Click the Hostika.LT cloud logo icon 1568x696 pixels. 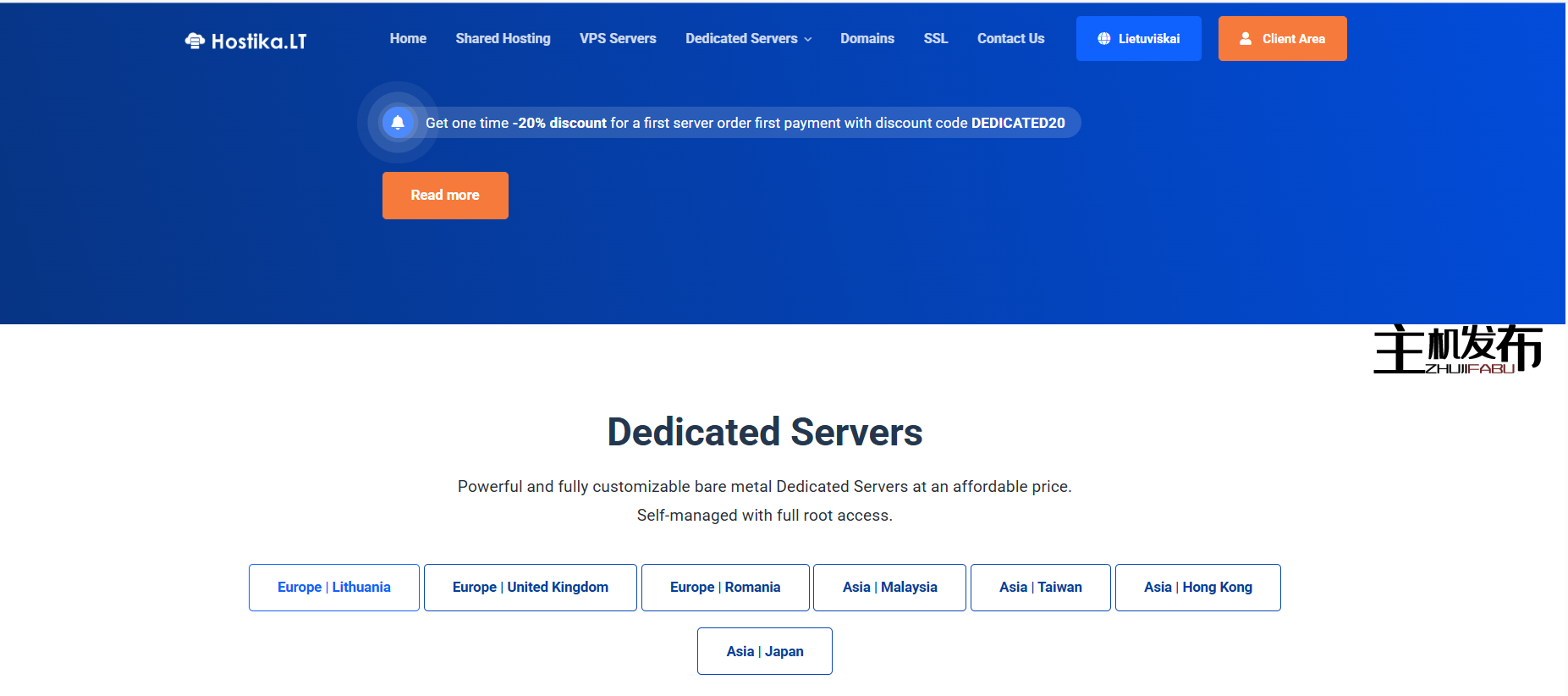pyautogui.click(x=195, y=41)
